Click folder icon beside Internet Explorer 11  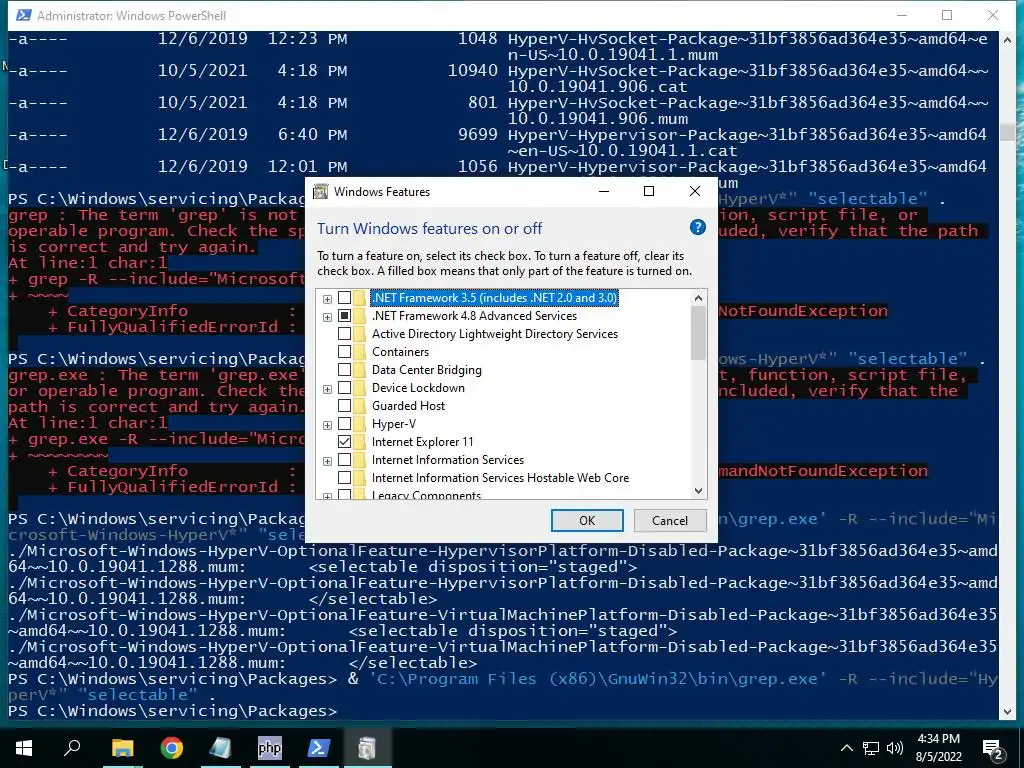point(359,442)
